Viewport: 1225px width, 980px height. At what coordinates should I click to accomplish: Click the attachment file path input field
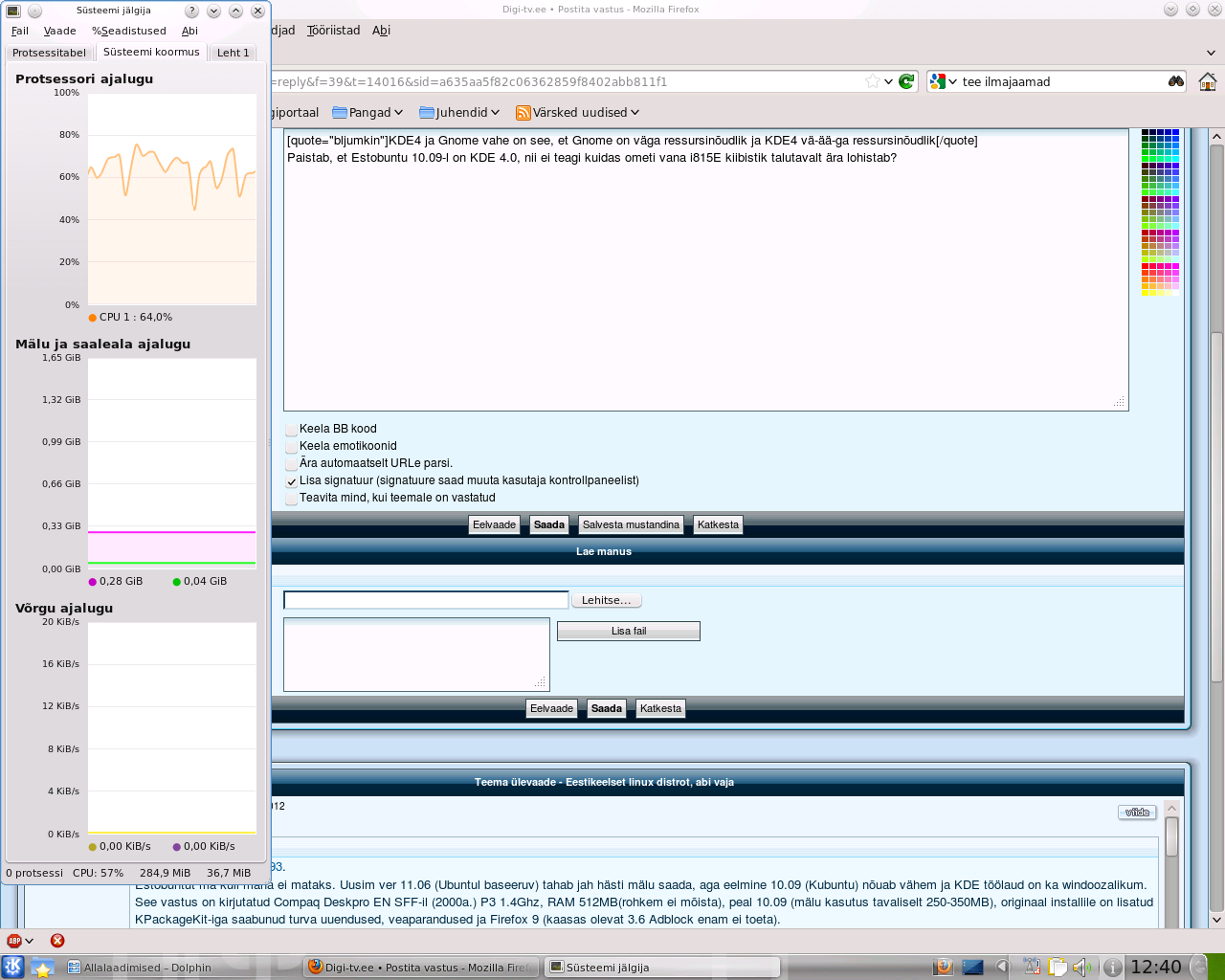coord(426,600)
